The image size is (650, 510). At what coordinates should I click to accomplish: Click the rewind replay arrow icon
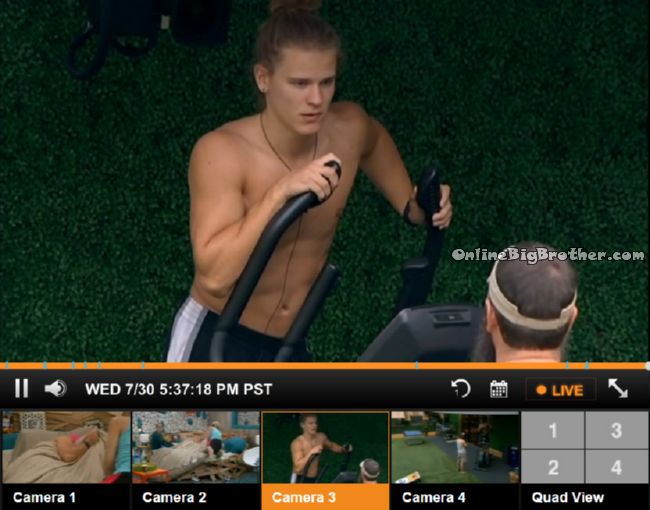coord(461,389)
